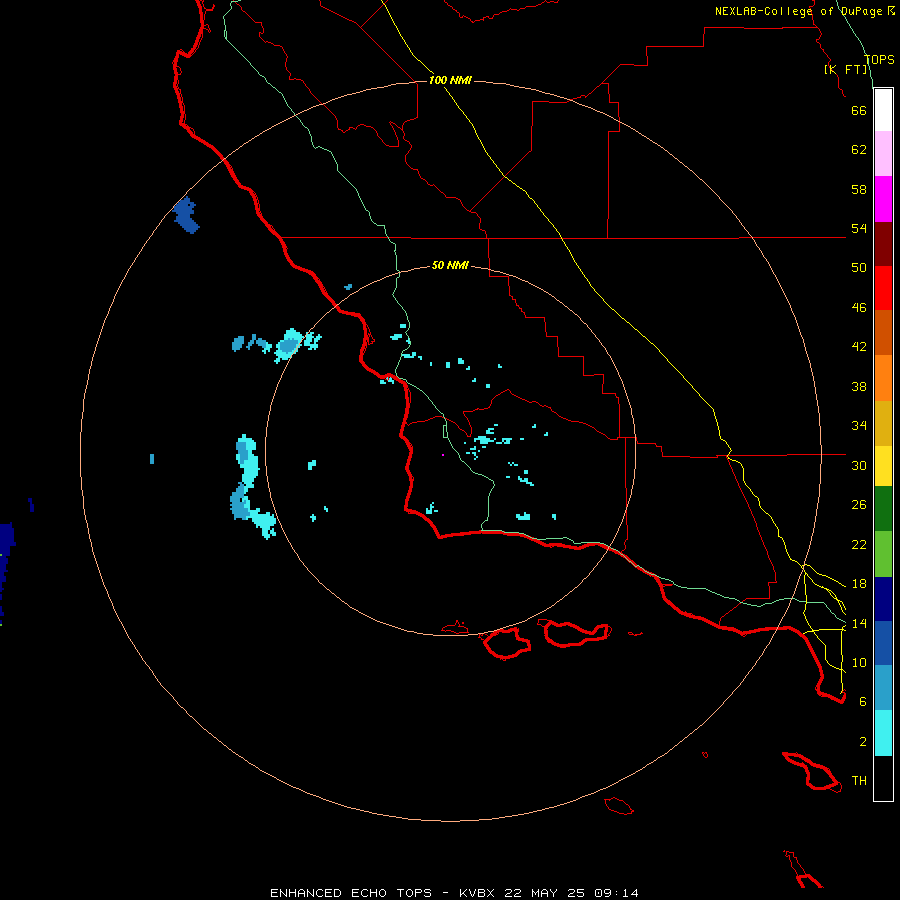This screenshot has height=900, width=900.
Task: Click the legend value '18'
Action: point(859,584)
